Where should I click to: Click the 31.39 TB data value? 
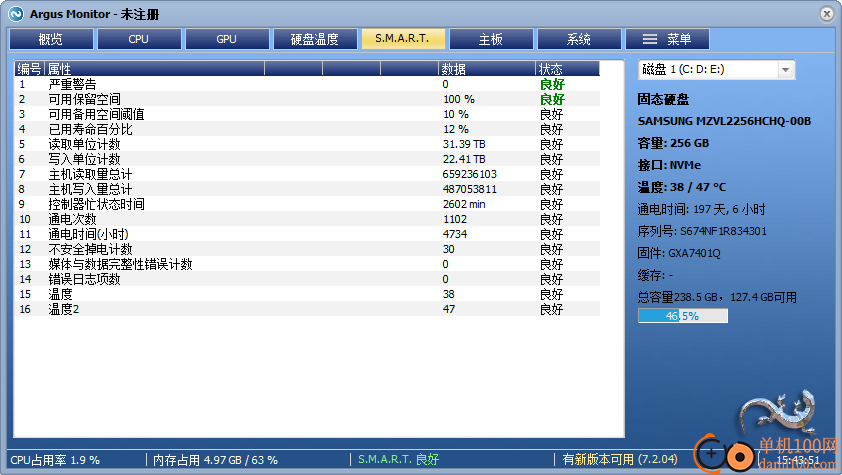[464, 144]
